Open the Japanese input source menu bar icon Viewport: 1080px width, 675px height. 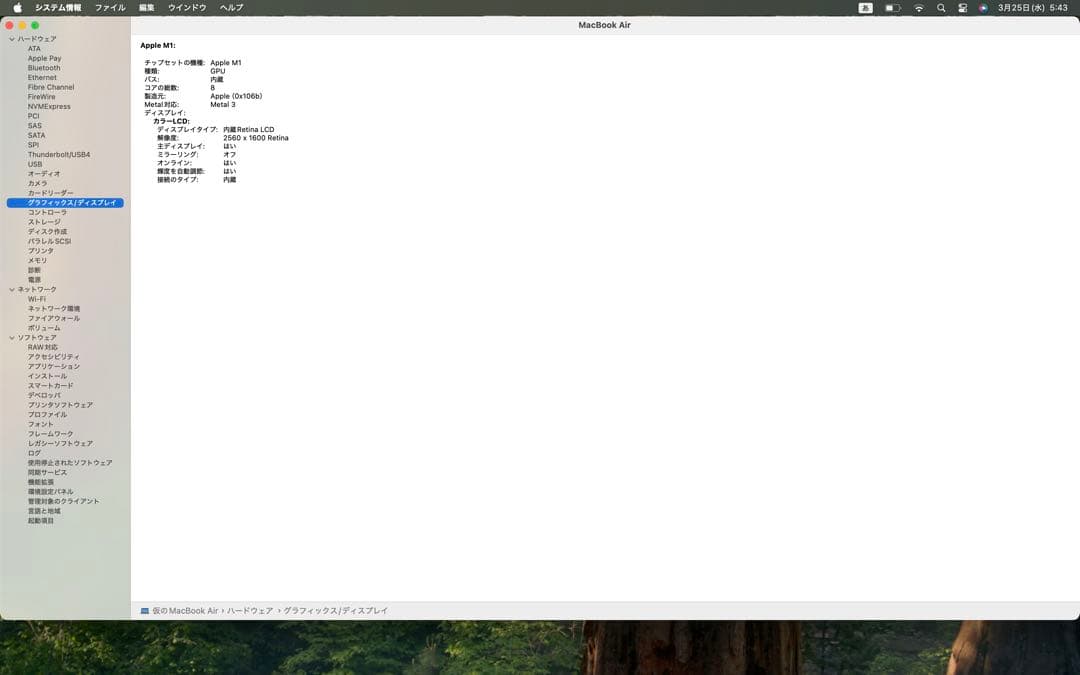tap(866, 8)
